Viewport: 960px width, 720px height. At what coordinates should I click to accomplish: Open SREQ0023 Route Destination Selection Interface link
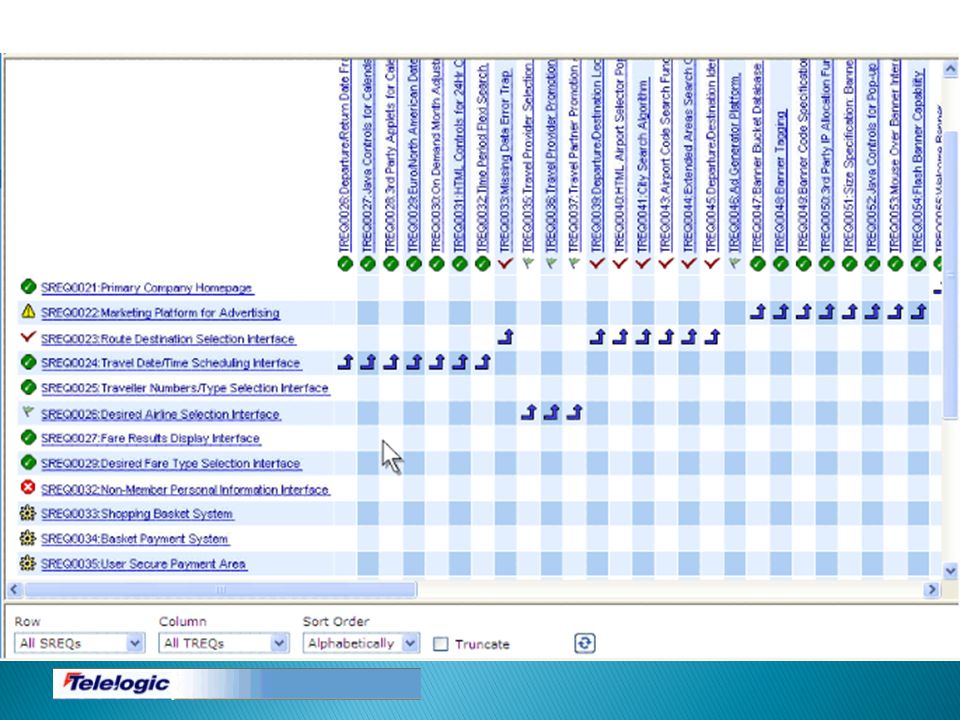click(x=168, y=339)
